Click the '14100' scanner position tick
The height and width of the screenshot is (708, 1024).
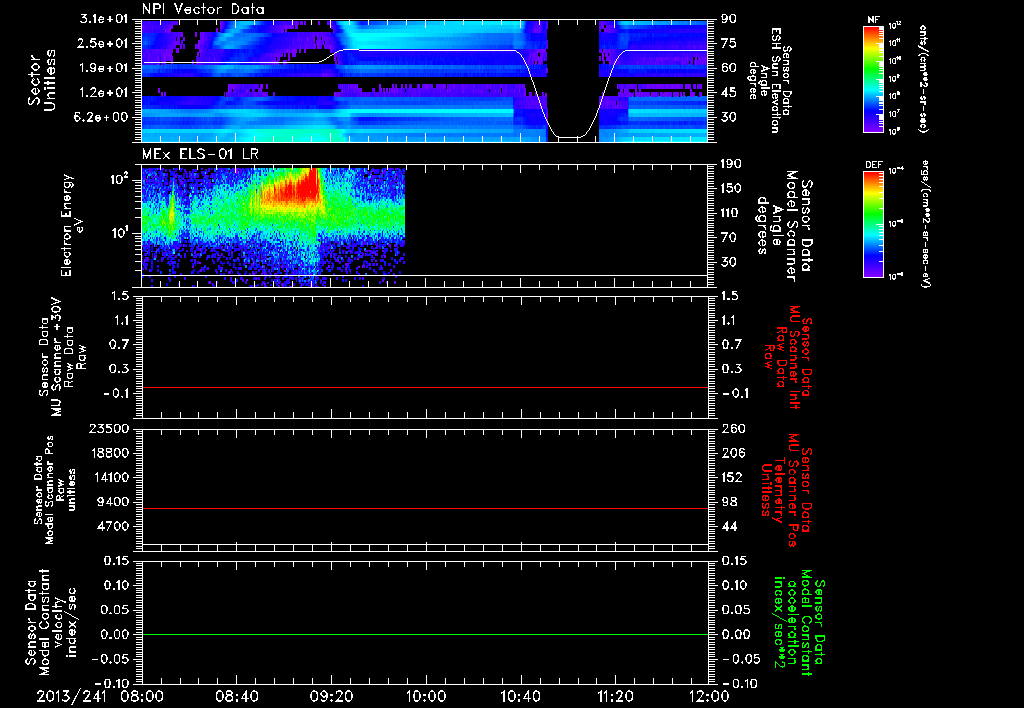[110, 477]
